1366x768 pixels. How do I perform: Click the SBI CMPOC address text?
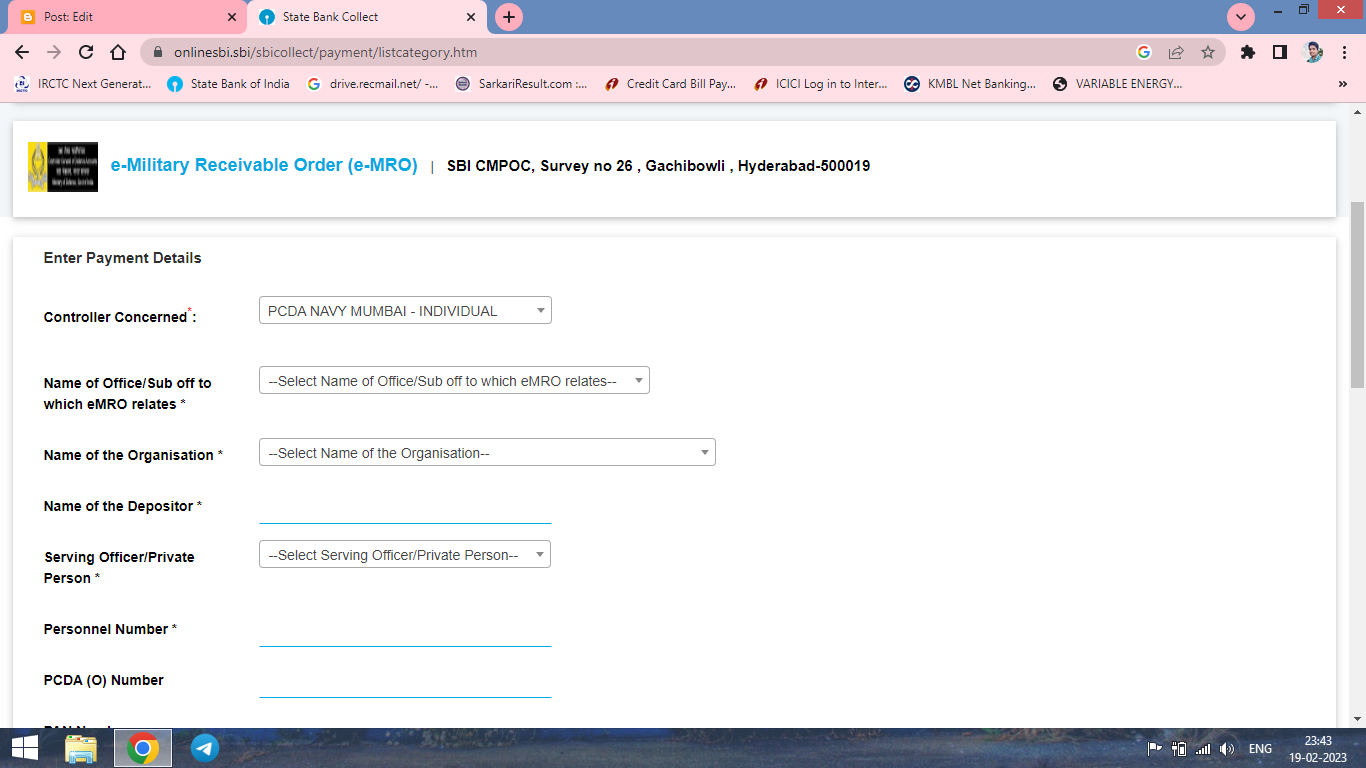point(658,166)
